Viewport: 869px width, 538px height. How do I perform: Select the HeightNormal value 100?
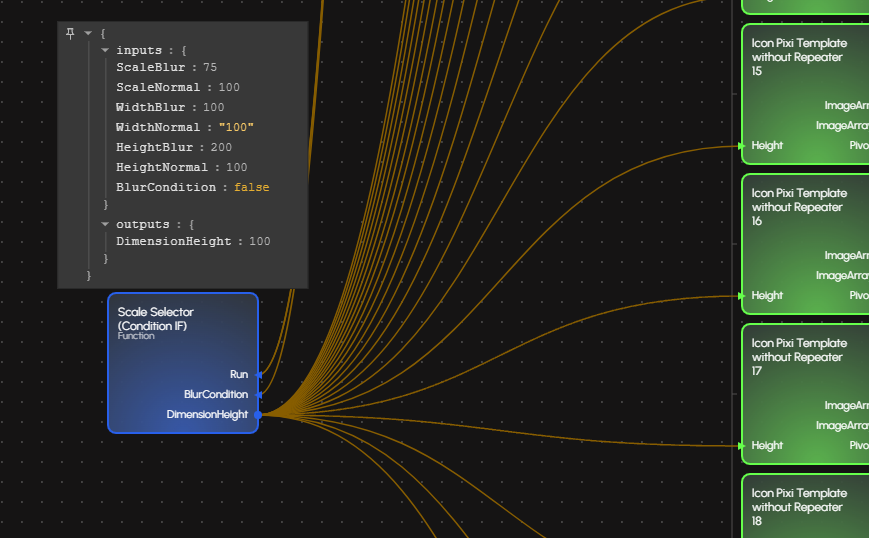pyautogui.click(x=237, y=167)
